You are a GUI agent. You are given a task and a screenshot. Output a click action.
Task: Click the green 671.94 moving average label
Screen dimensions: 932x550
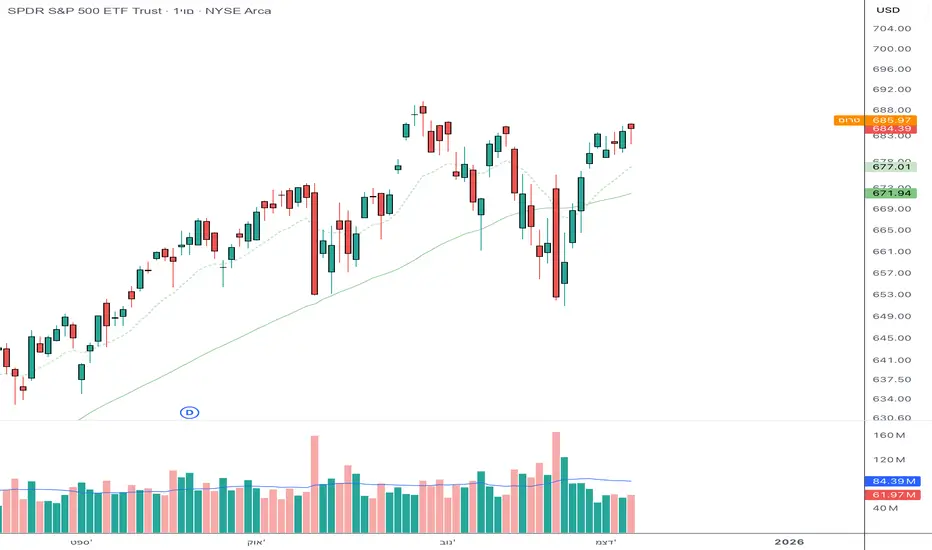point(890,192)
